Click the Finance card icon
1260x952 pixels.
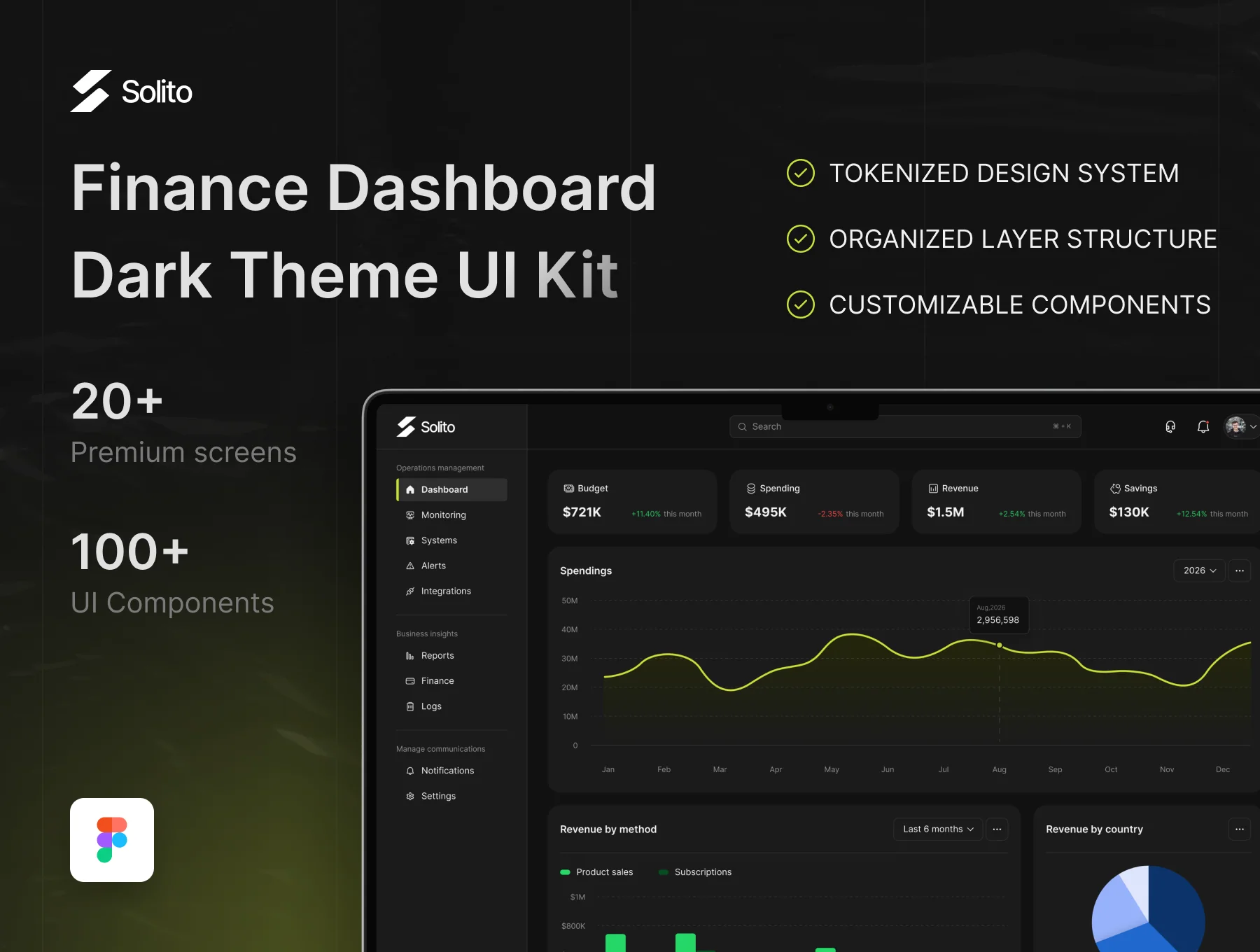click(x=410, y=680)
